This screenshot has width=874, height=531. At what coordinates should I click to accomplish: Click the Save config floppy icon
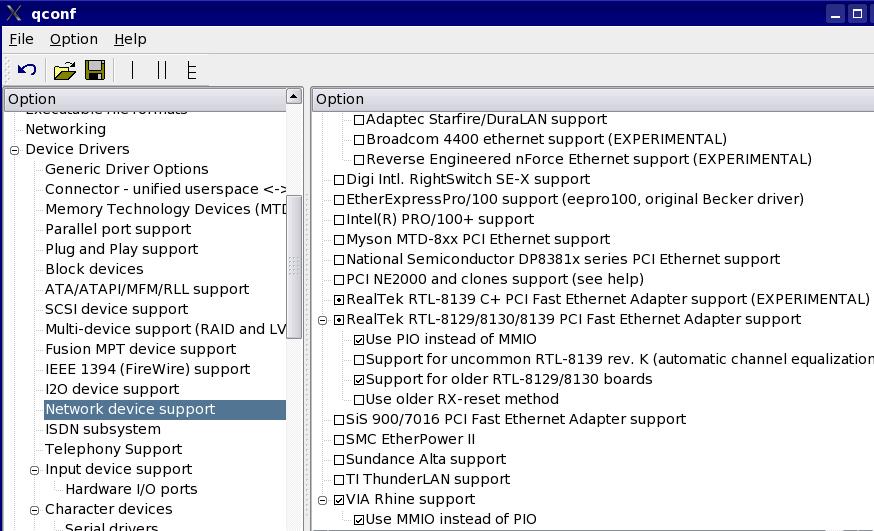[95, 70]
